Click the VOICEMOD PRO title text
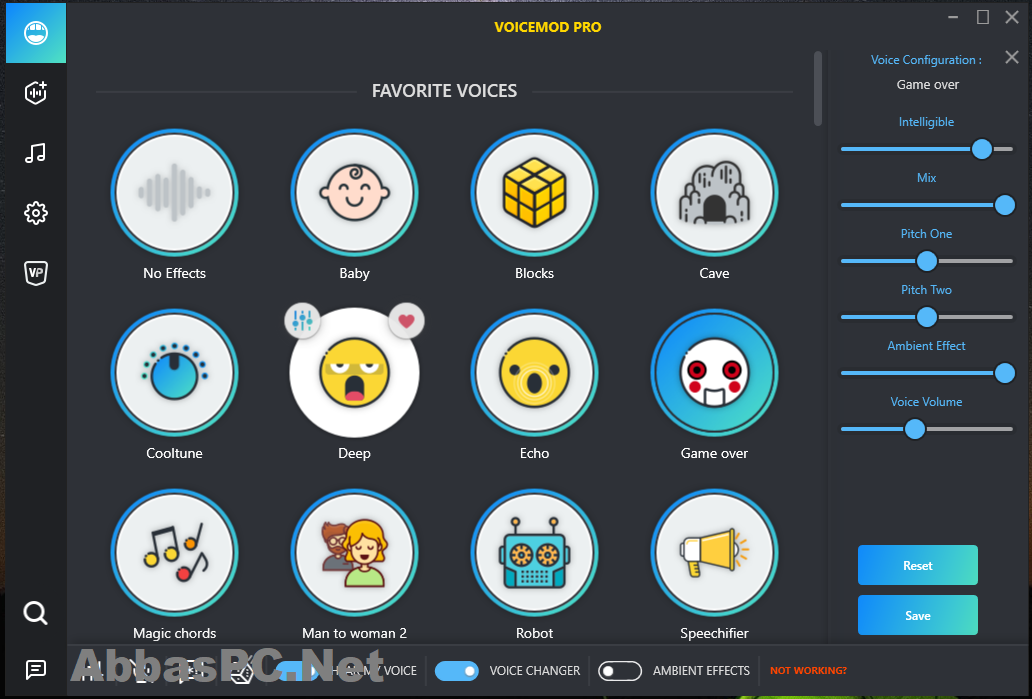 (x=548, y=27)
